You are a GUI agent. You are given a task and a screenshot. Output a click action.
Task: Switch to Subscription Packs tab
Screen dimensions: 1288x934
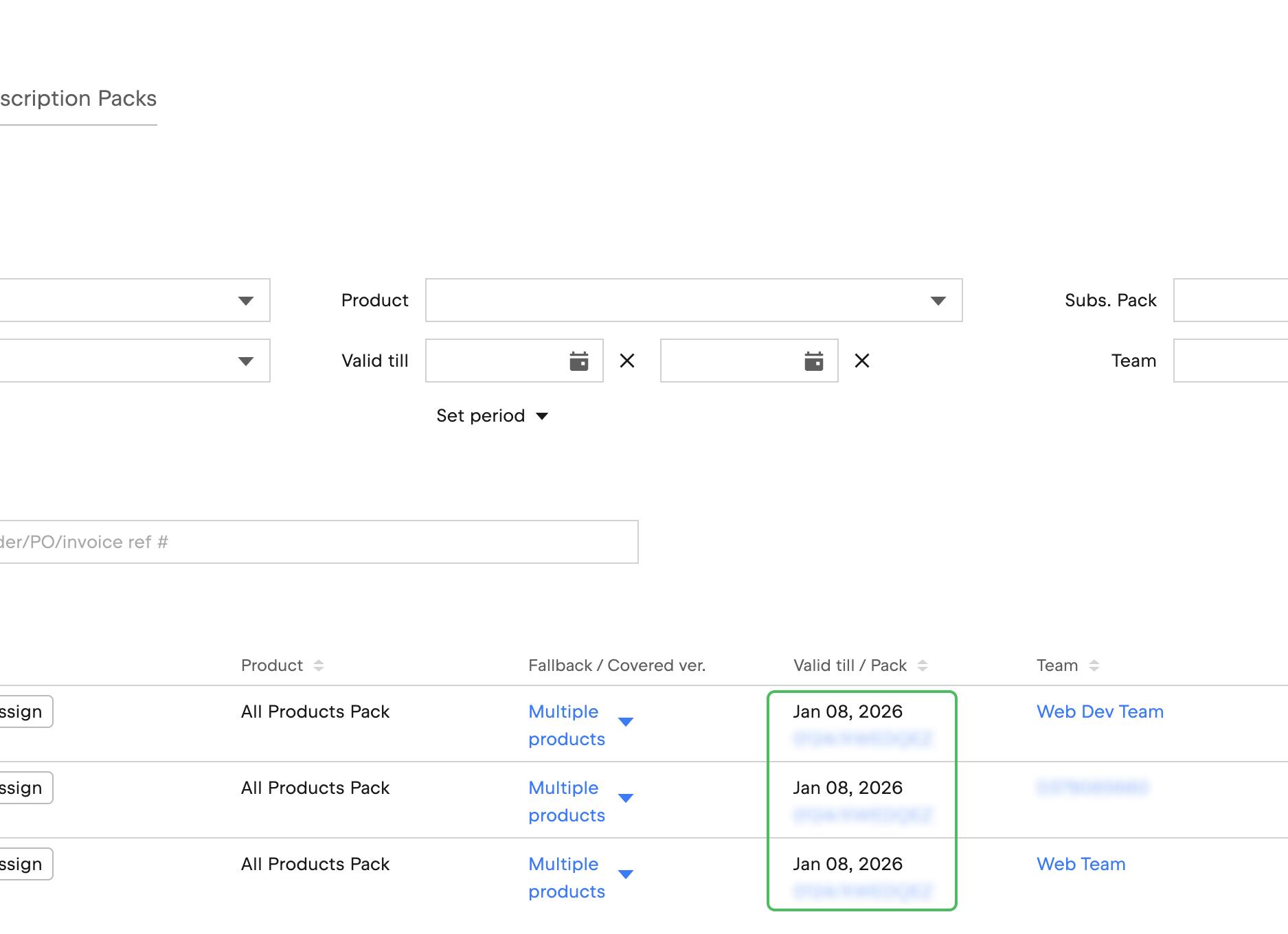(78, 99)
